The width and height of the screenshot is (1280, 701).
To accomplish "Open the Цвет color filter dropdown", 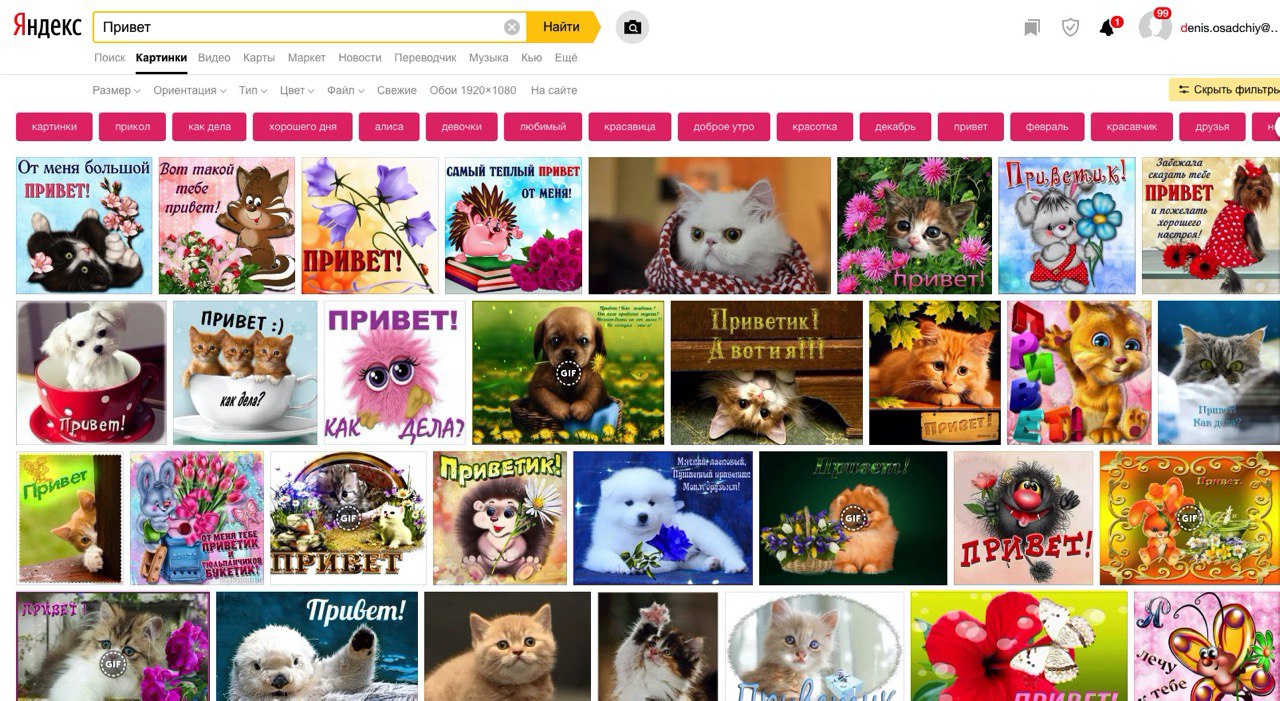I will (297, 90).
